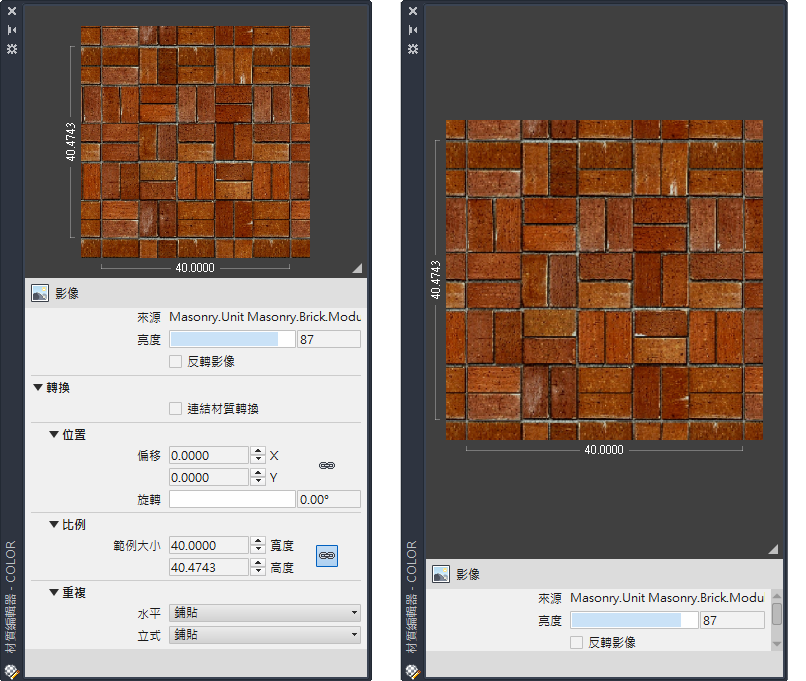Open properties menu of left palette
Screen dimensions: 806x681
[x=12, y=49]
